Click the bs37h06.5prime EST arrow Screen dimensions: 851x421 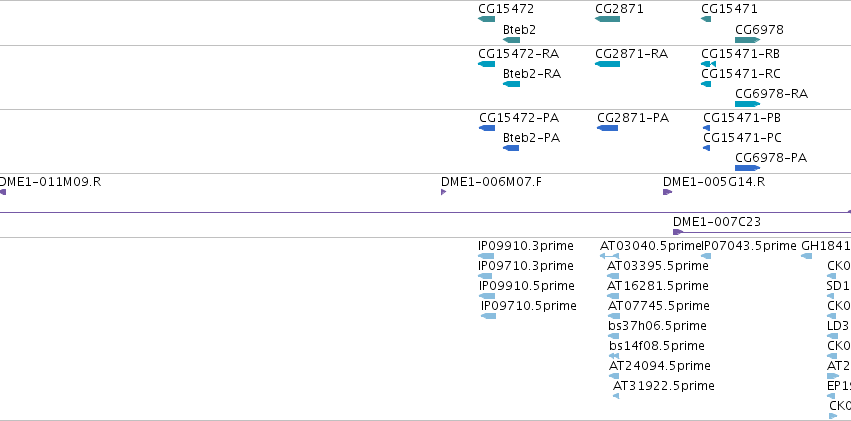tap(614, 336)
